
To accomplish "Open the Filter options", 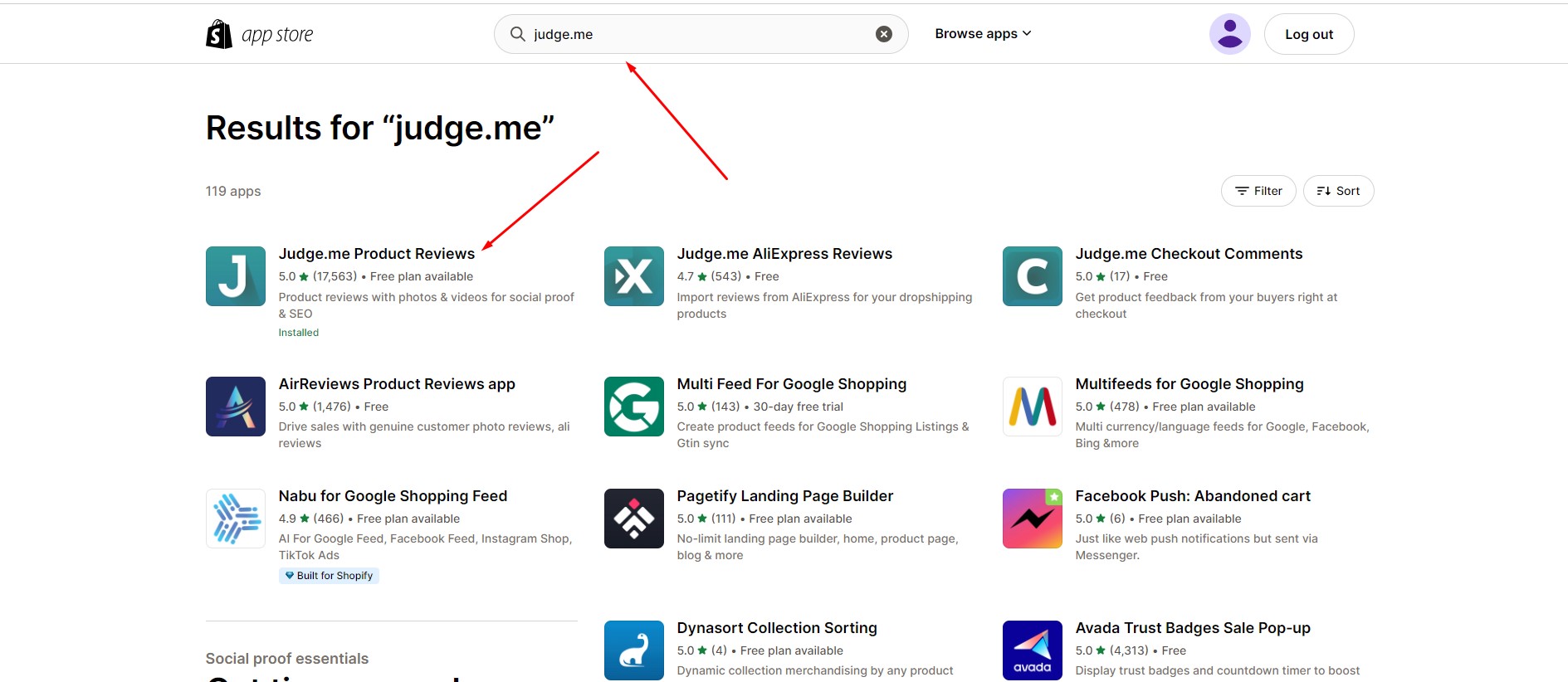I will pos(1258,191).
